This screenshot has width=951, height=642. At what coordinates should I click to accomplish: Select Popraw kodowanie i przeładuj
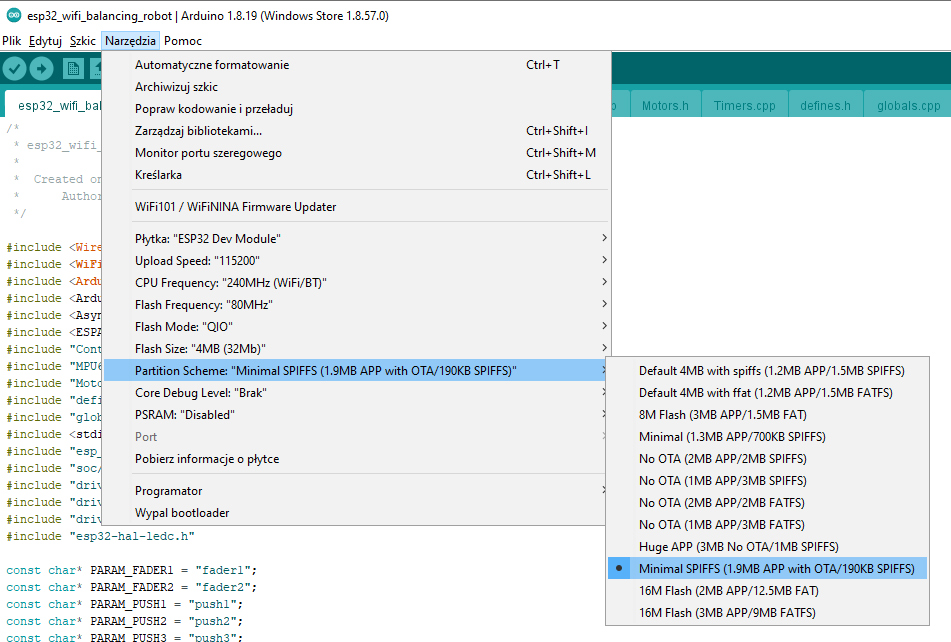(x=356, y=109)
